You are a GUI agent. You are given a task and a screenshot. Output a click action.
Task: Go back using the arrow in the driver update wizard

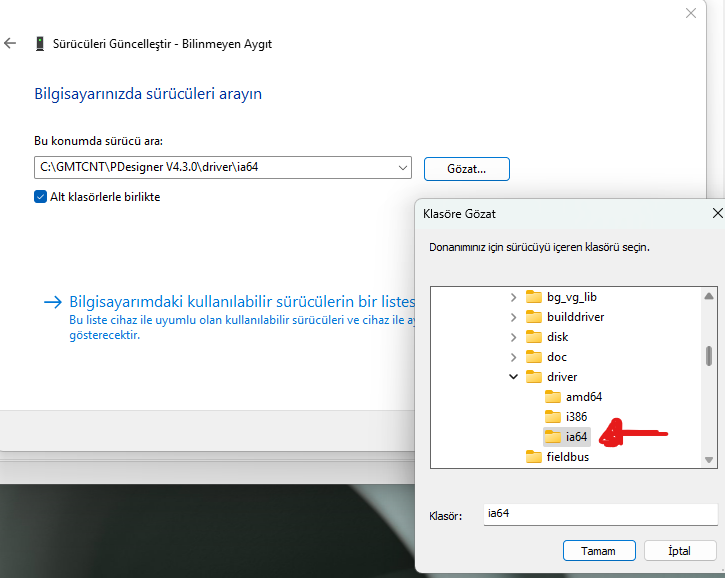coord(10,43)
